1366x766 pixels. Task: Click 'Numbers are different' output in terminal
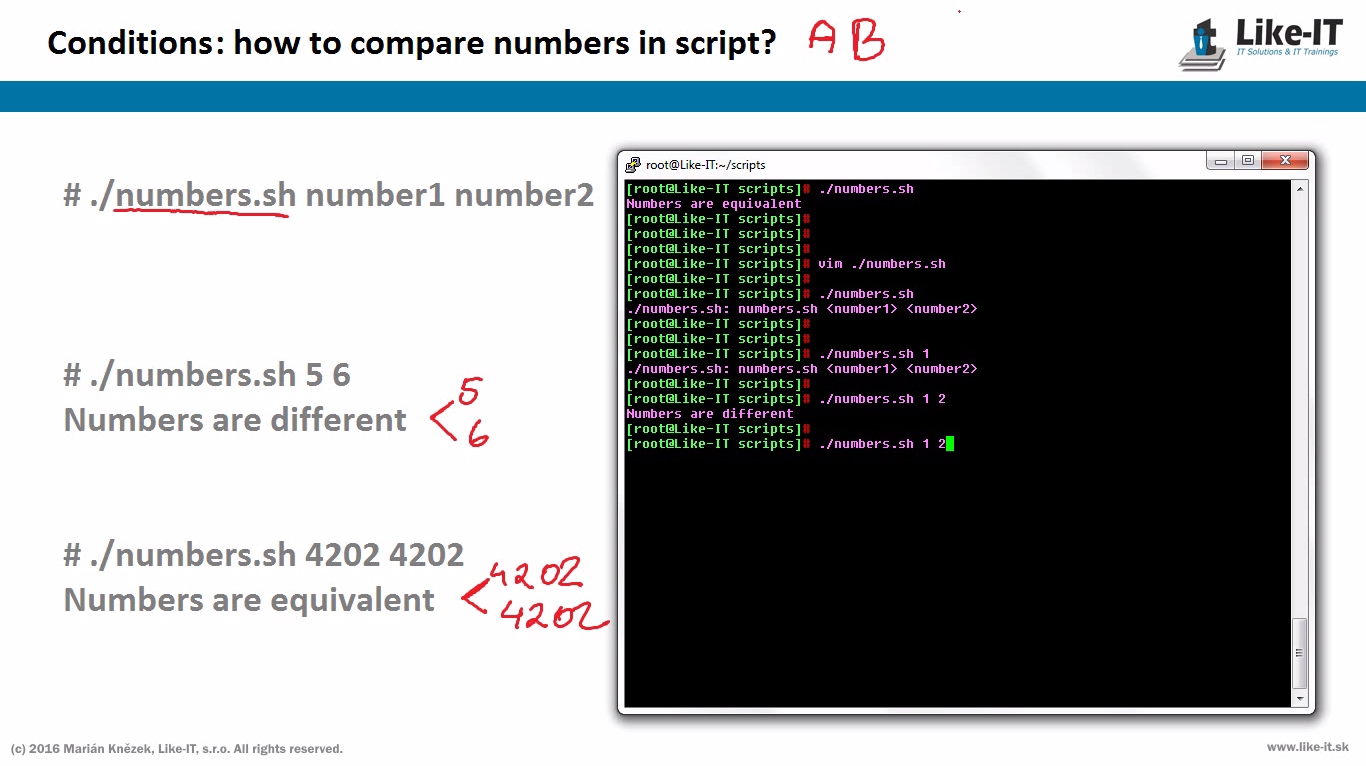coord(709,414)
